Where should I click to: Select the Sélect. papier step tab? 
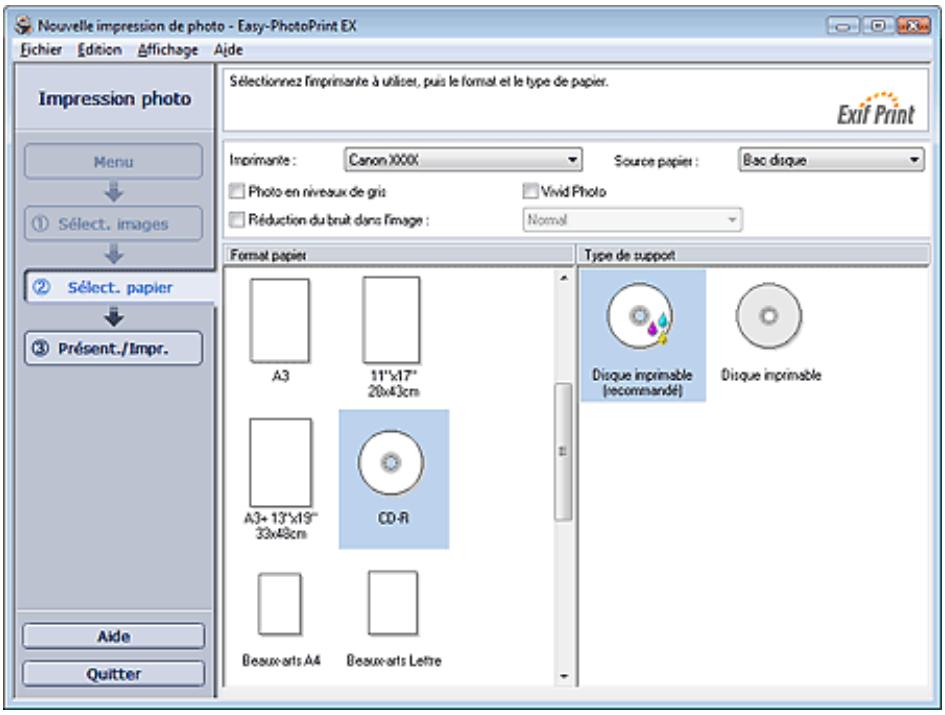[x=119, y=287]
